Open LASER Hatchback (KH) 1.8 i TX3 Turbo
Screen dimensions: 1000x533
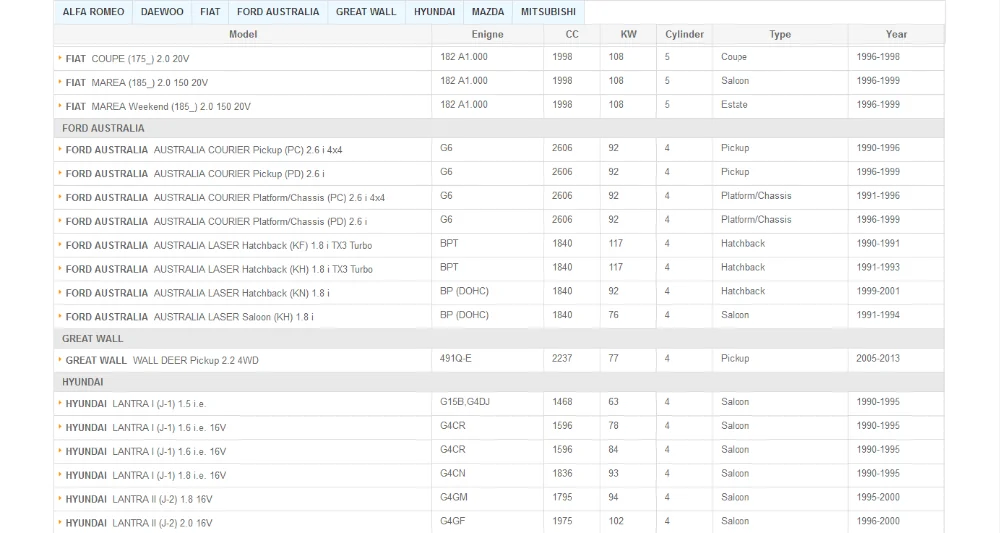coord(219,269)
